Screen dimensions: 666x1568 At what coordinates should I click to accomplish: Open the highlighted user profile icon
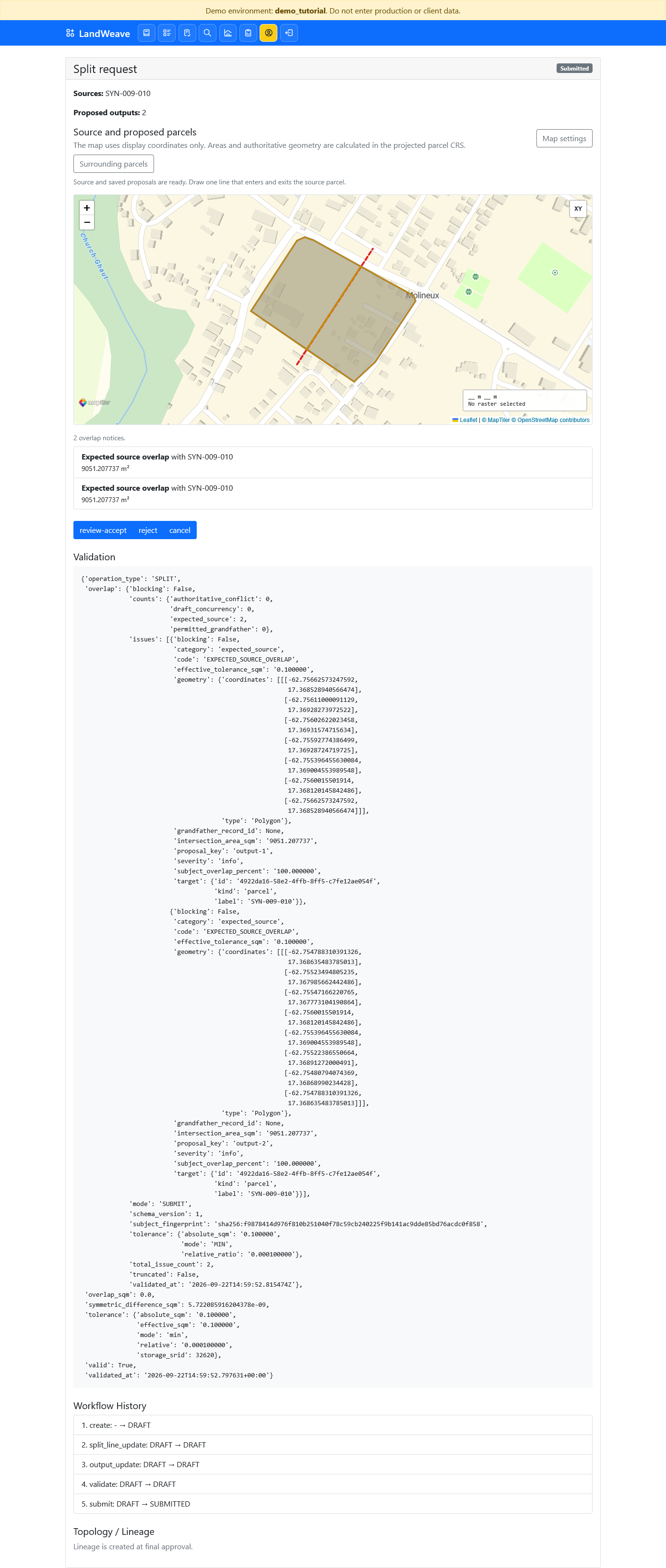click(x=268, y=33)
